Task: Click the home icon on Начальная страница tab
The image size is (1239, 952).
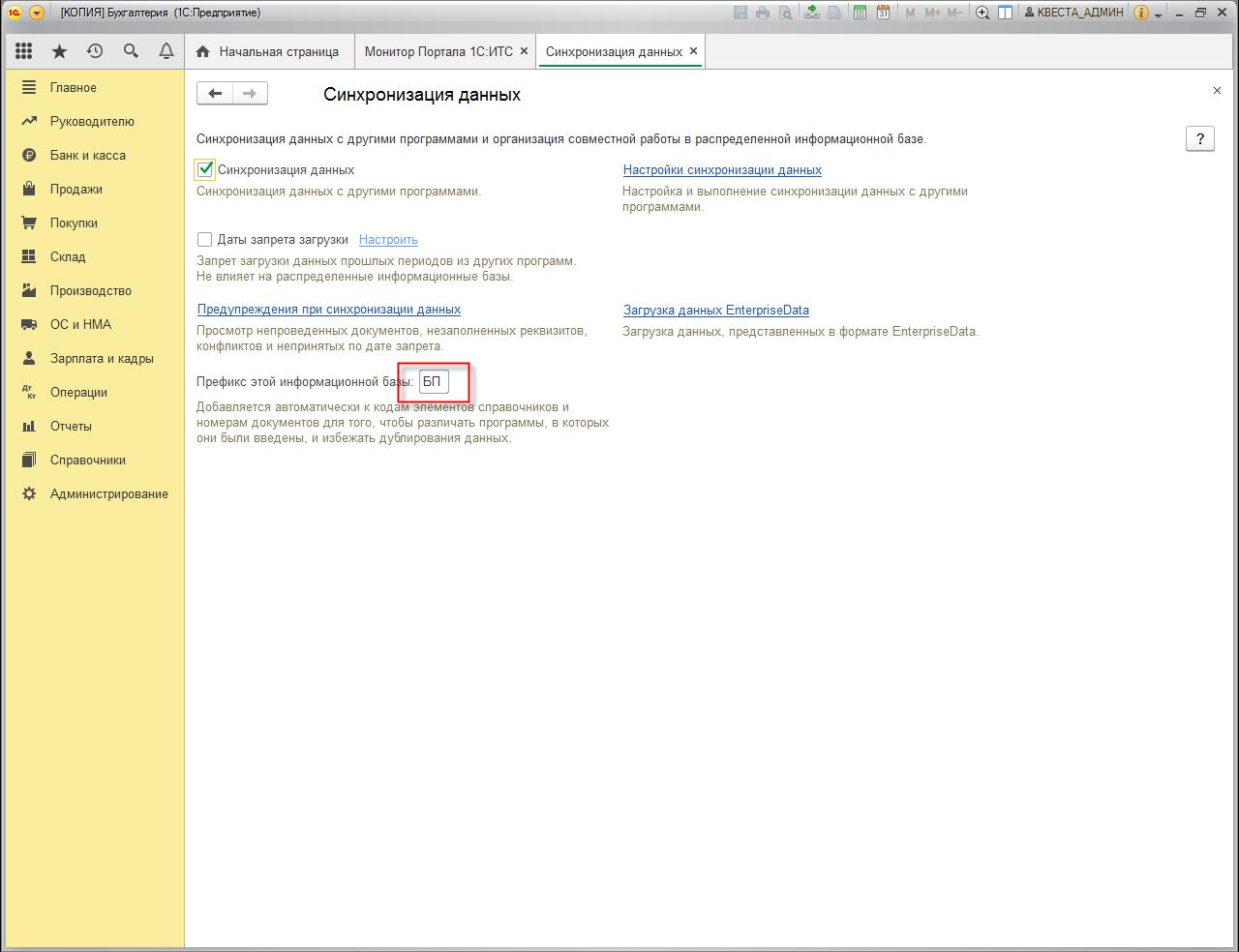Action: pos(202,51)
